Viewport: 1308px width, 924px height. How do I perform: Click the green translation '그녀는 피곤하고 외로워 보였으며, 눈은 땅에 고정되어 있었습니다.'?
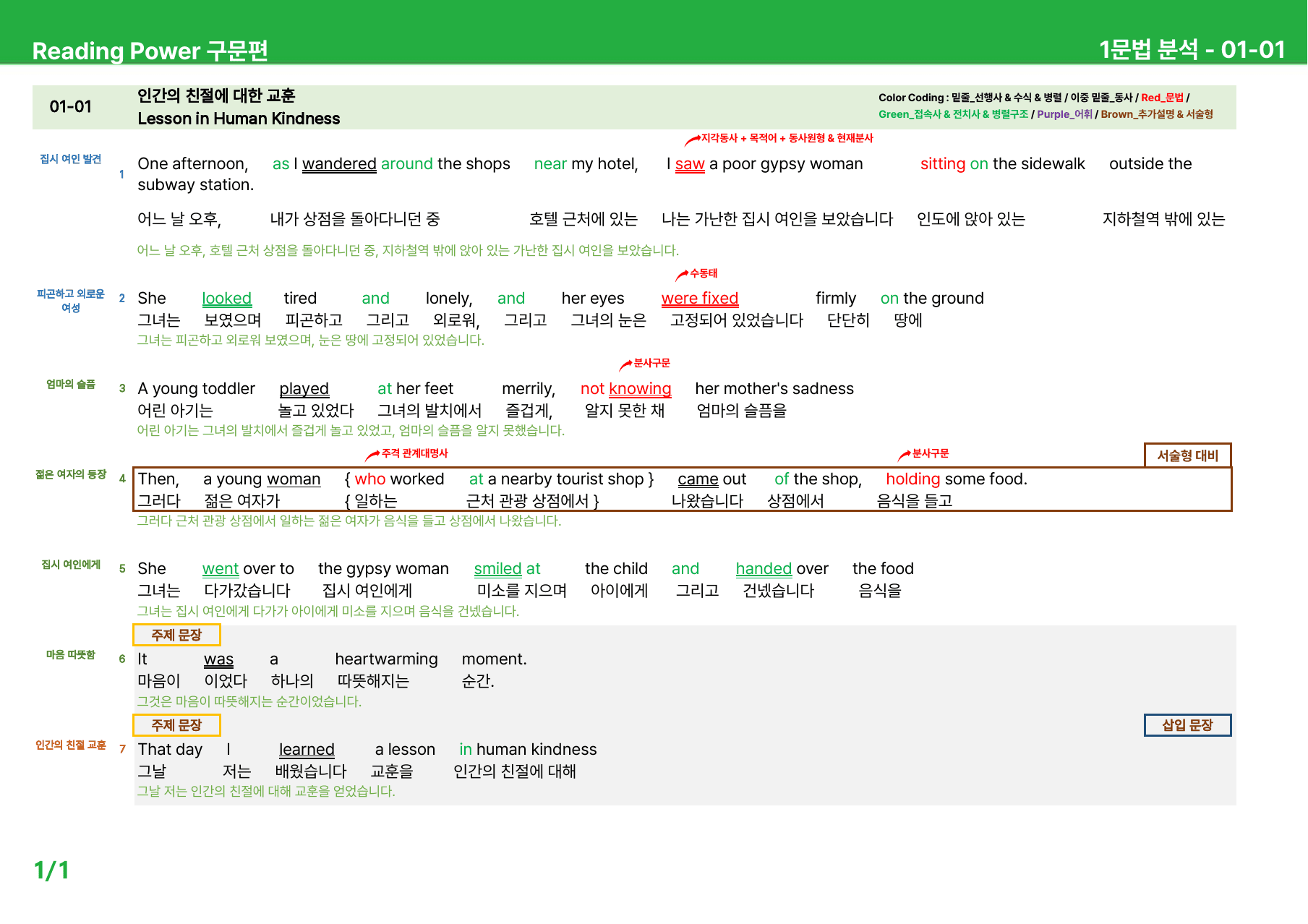311,340
